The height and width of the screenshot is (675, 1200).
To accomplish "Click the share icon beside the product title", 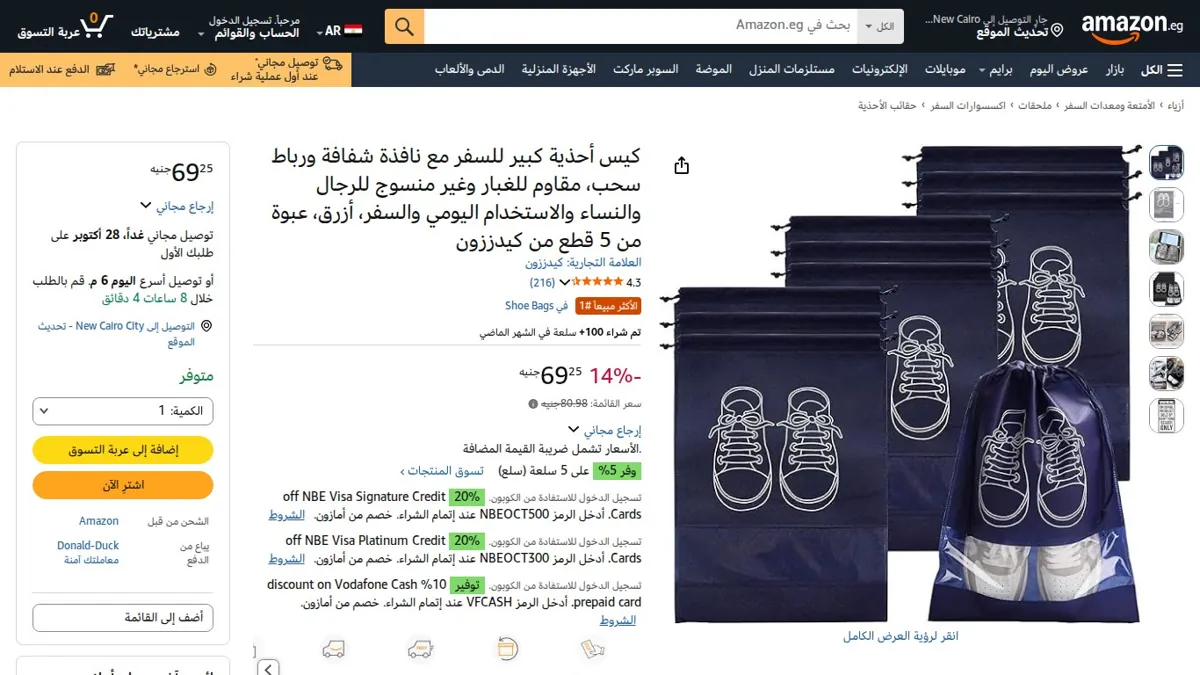I will pyautogui.click(x=682, y=165).
